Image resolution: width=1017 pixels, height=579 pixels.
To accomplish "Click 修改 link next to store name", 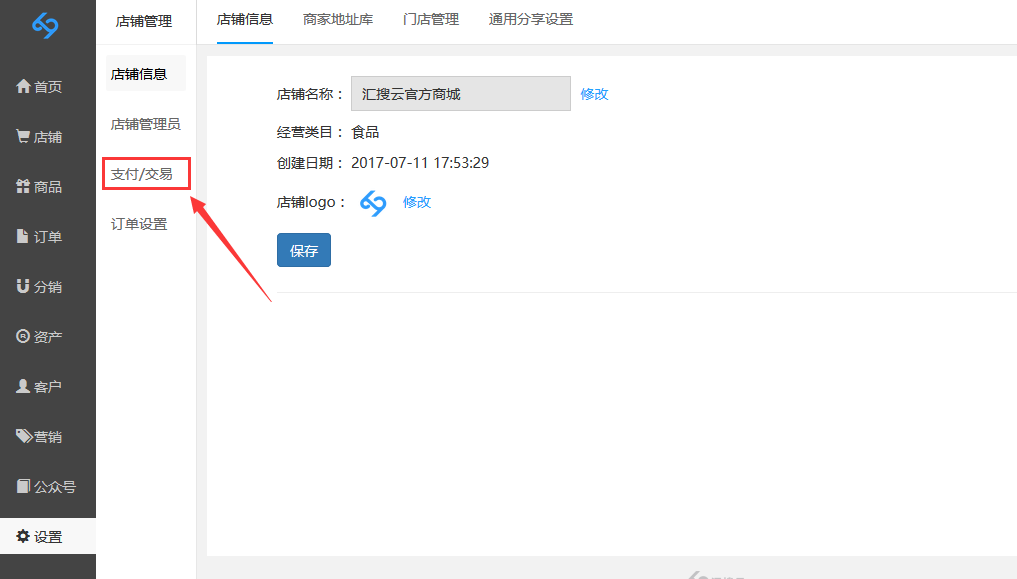I will point(594,94).
